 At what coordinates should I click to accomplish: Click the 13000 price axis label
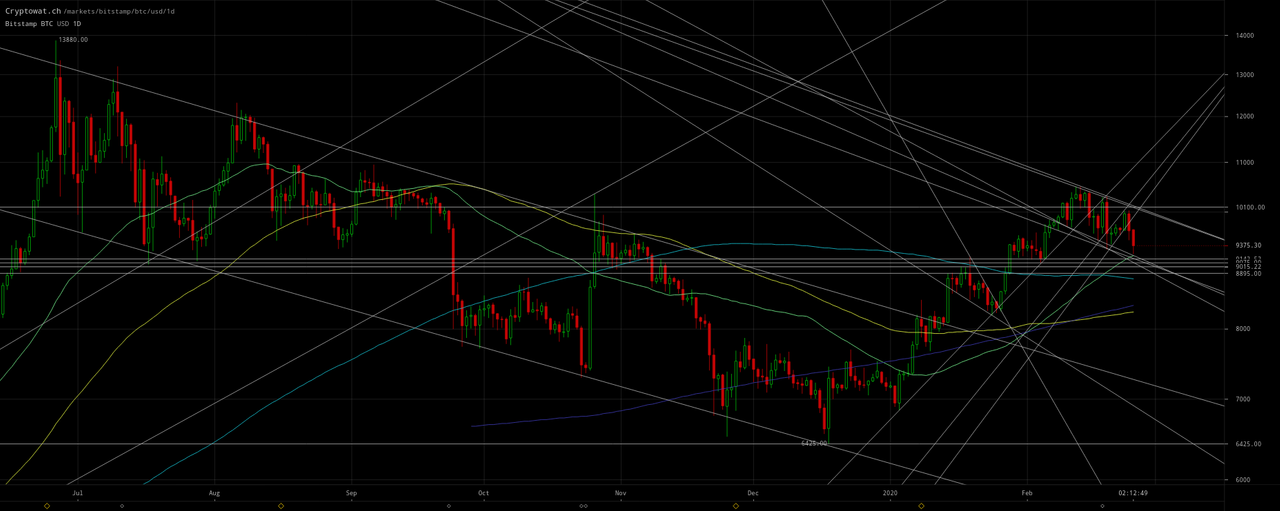pos(1245,75)
